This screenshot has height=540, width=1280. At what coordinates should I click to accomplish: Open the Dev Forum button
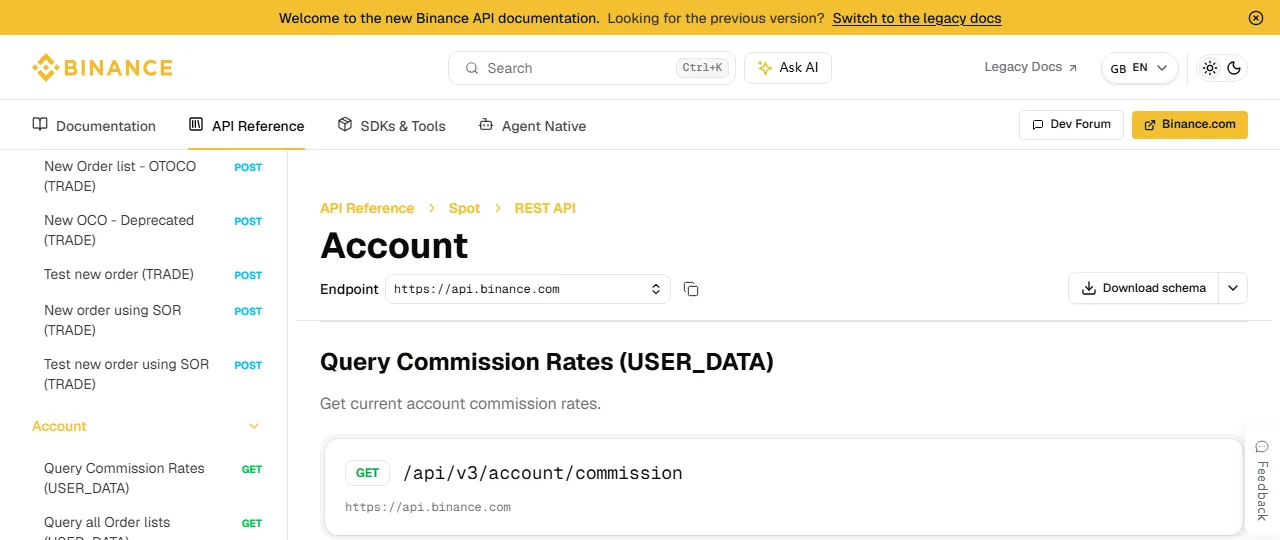1071,125
